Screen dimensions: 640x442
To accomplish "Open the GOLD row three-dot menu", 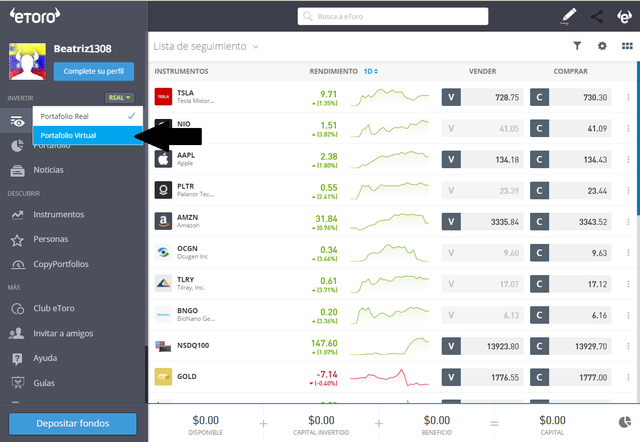I will click(x=628, y=377).
